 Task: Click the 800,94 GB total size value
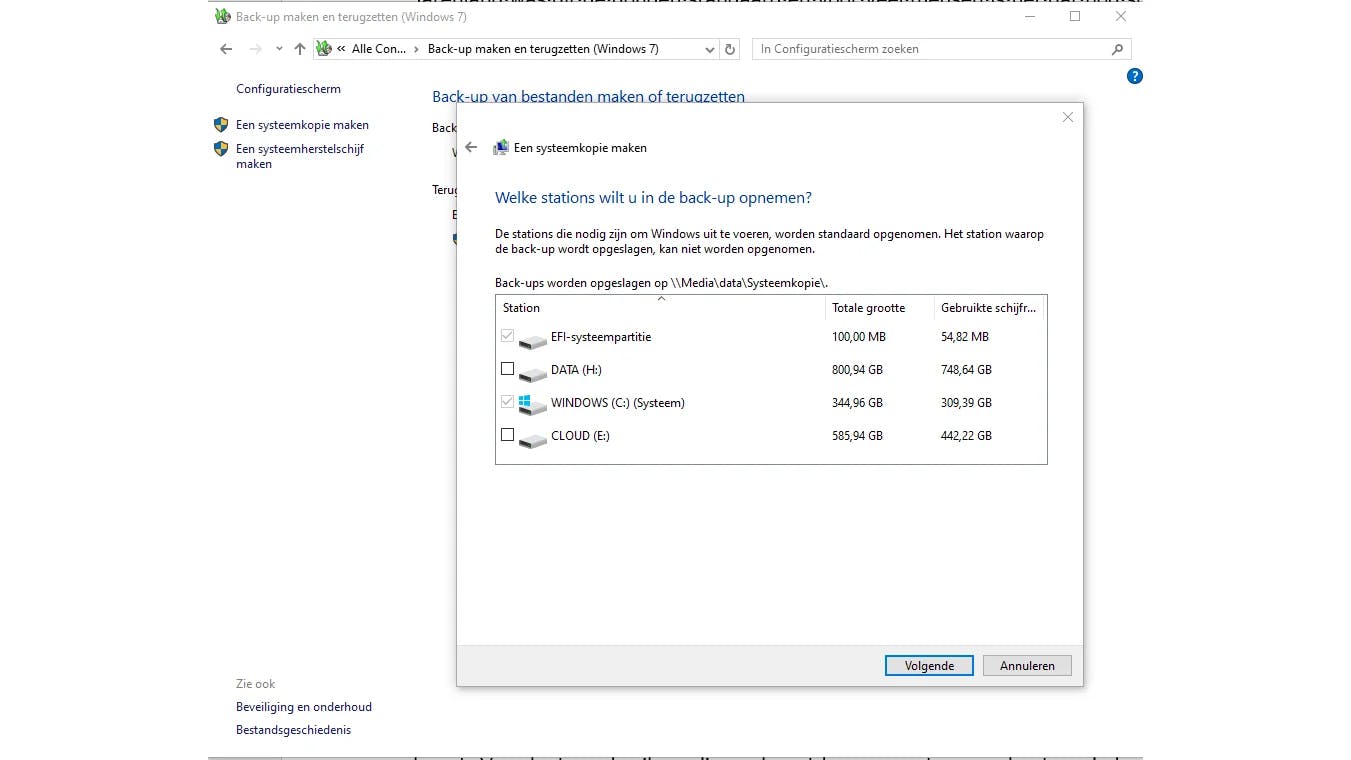pos(857,370)
